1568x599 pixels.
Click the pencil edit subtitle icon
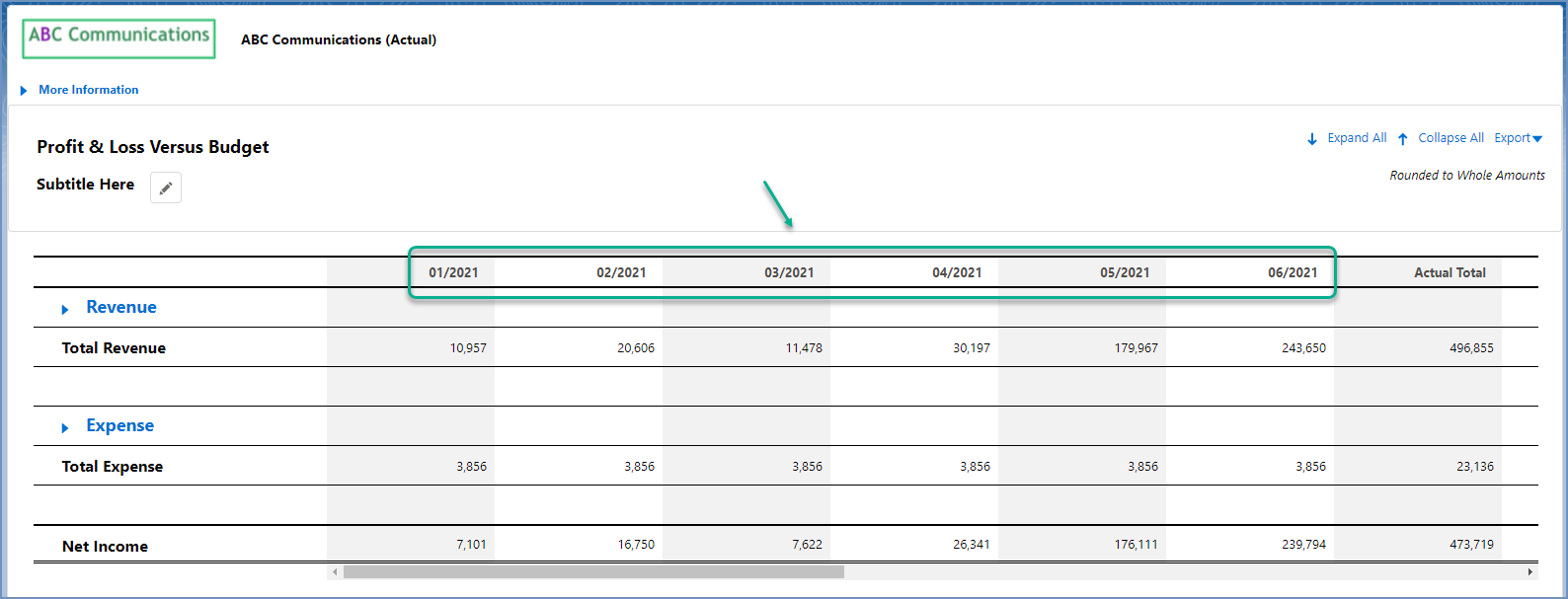(166, 187)
